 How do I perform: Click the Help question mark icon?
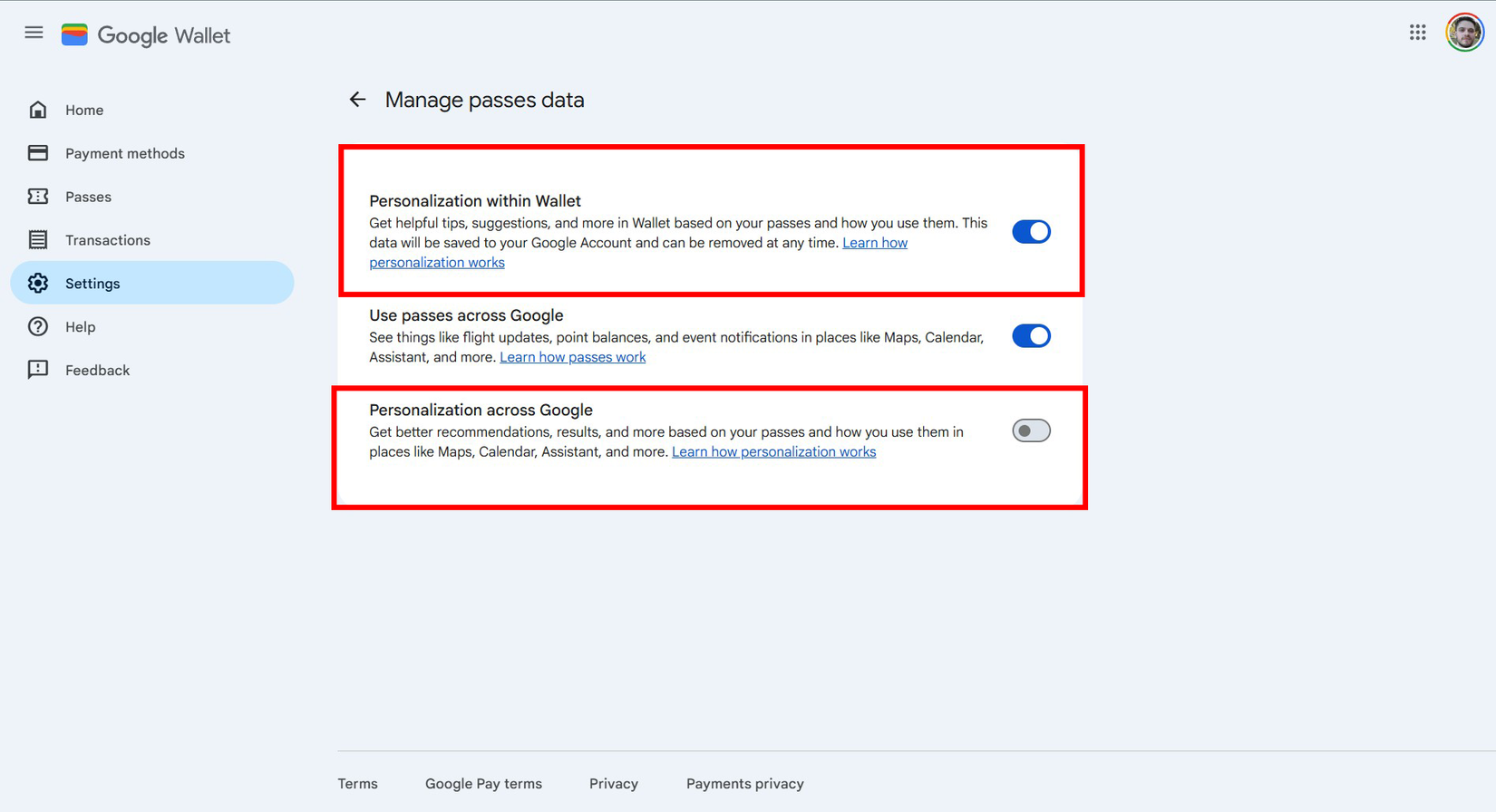pyautogui.click(x=37, y=327)
